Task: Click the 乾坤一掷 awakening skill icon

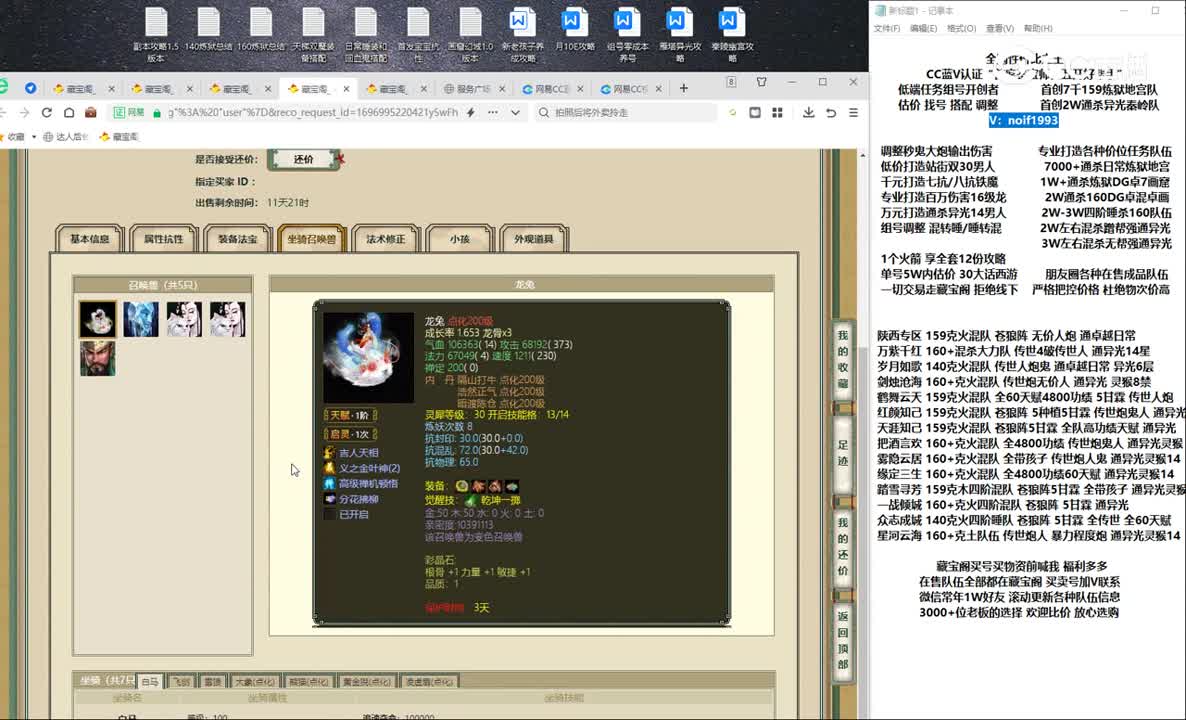Action: 470,501
